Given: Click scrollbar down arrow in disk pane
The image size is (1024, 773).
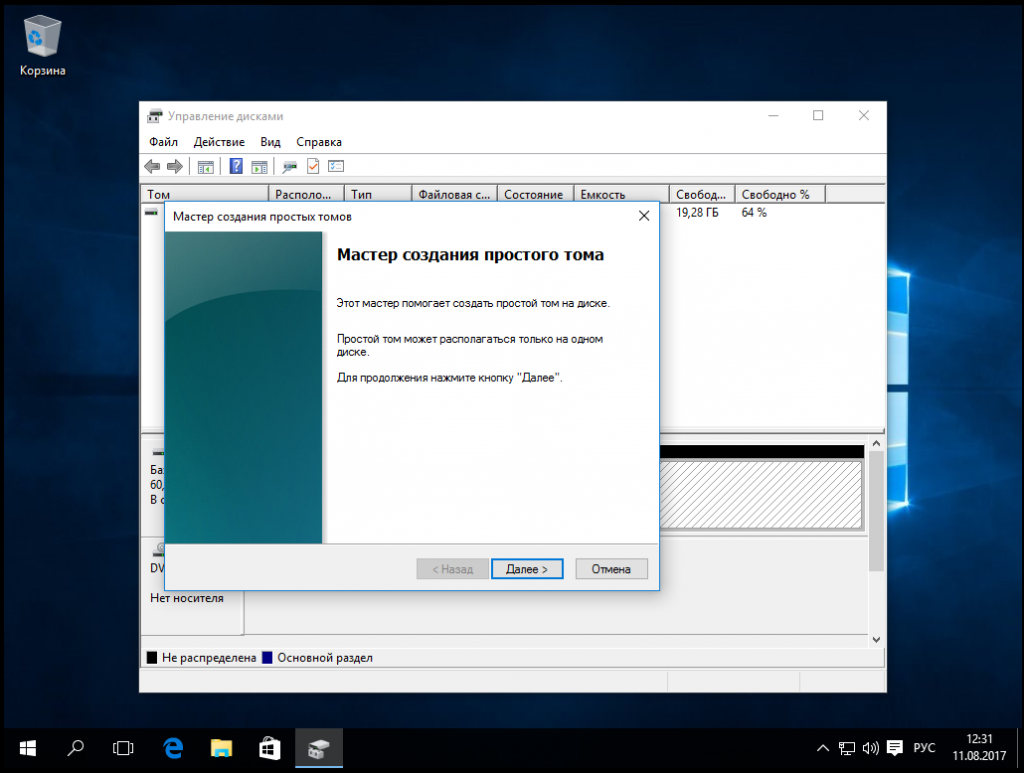Looking at the screenshot, I should [x=877, y=639].
